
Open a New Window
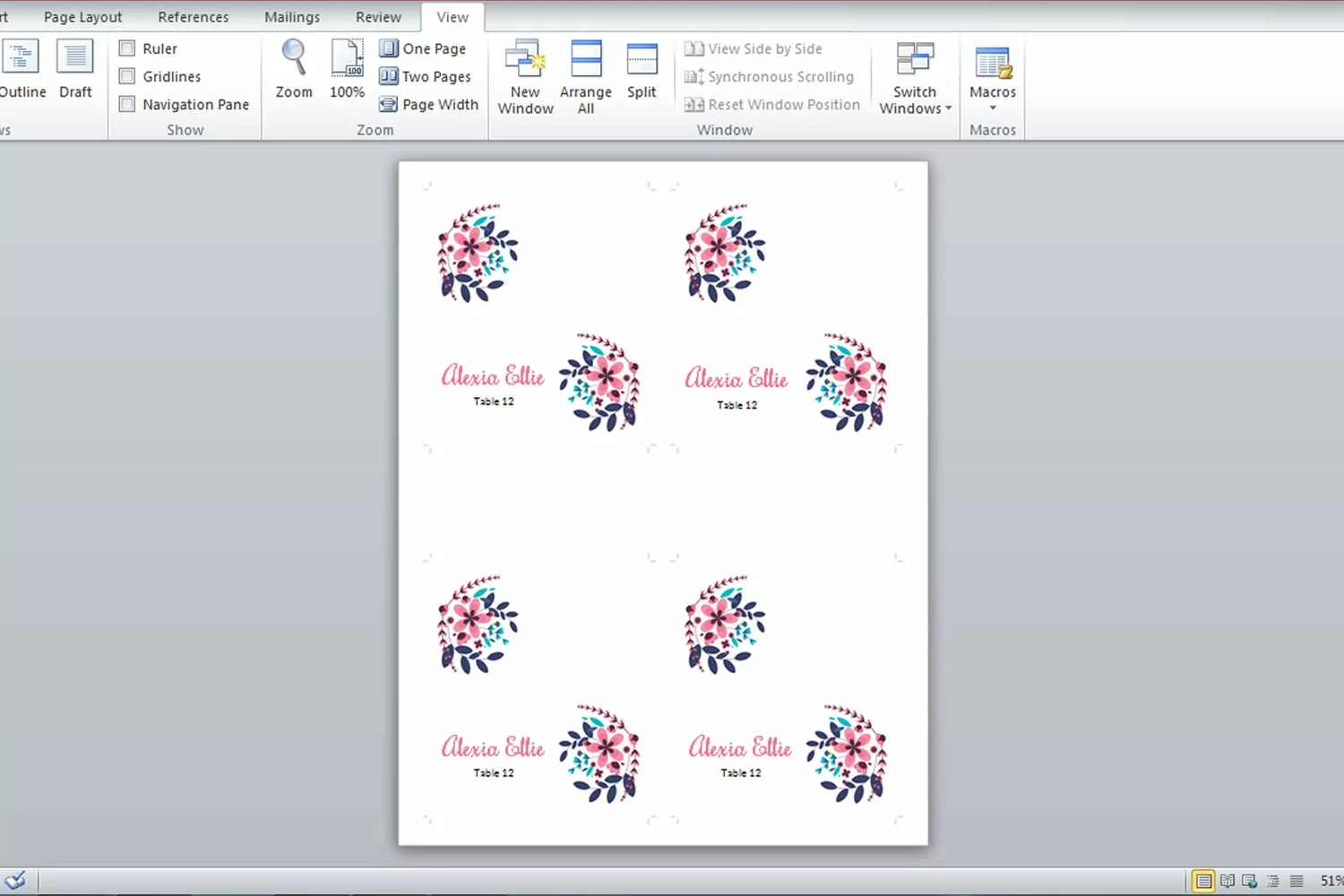point(525,77)
